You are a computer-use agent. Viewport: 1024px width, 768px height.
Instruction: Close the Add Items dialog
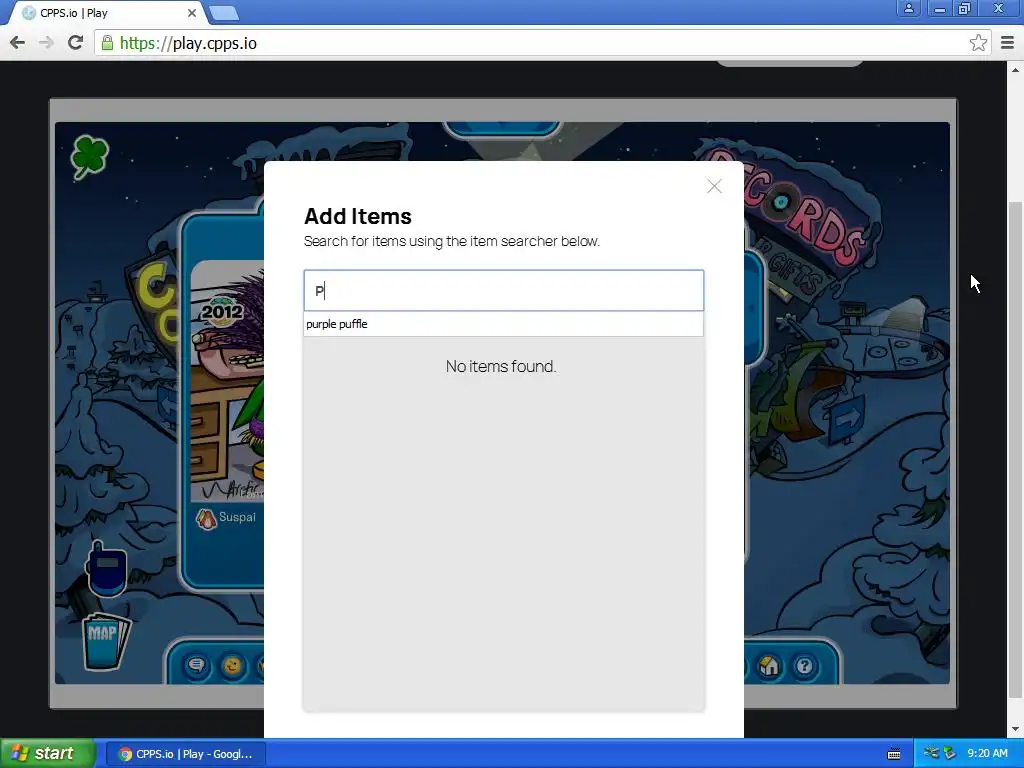tap(714, 186)
